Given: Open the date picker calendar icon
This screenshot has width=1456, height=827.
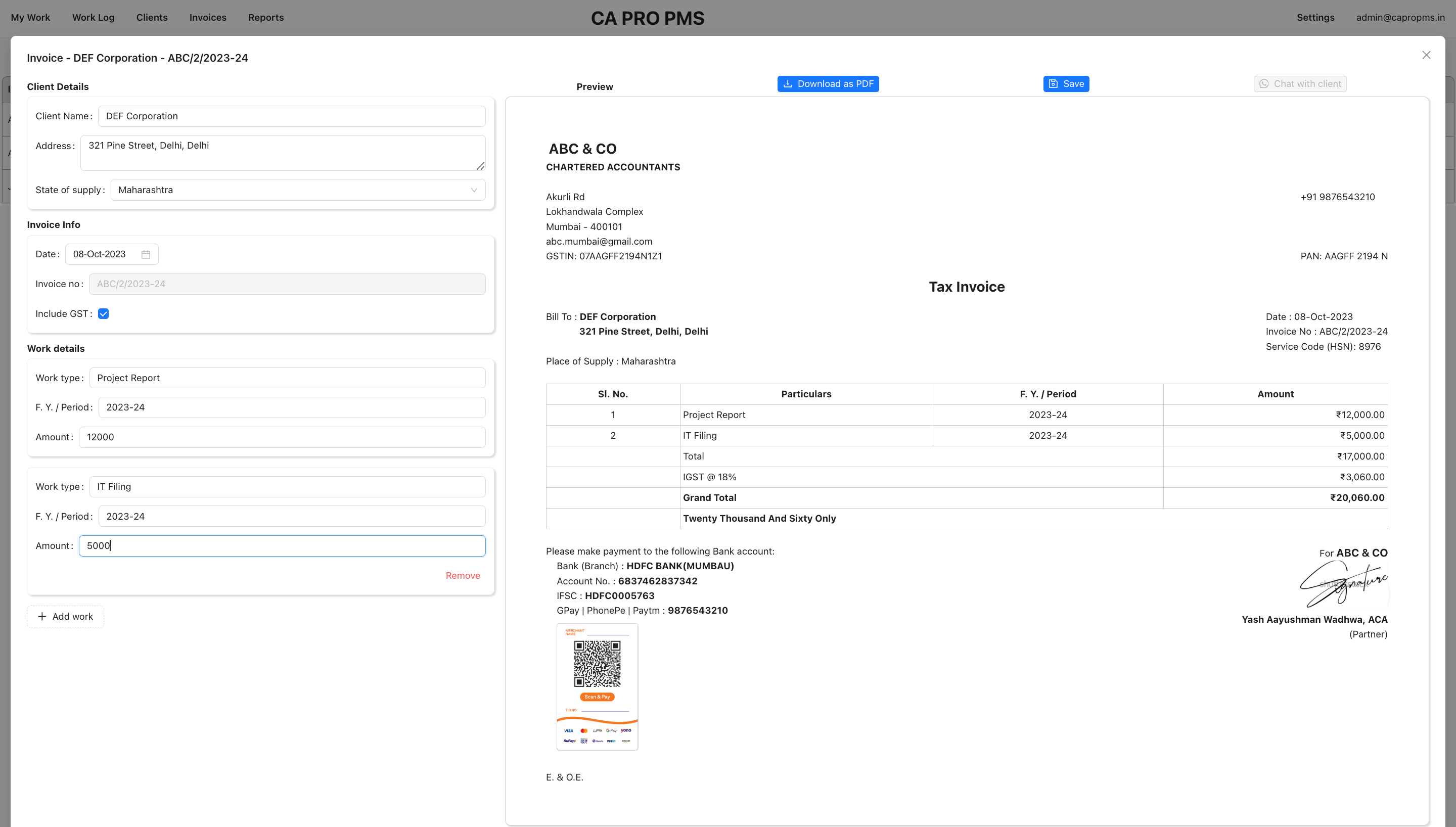Looking at the screenshot, I should pyautogui.click(x=146, y=254).
